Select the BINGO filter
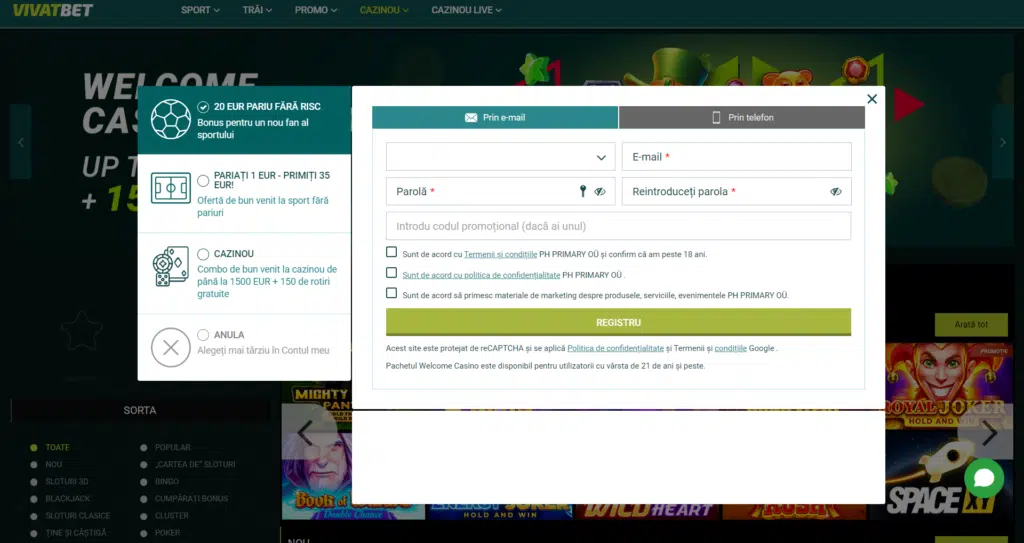The width and height of the screenshot is (1024, 543). 160,482
